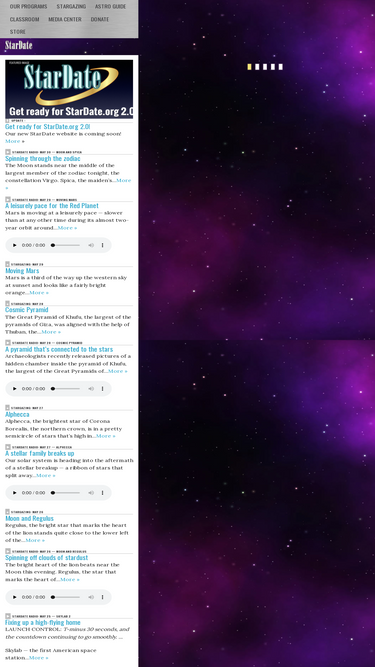This screenshot has height=667, width=375.
Task: Open article Spinning through the zodiac
Action: pyautogui.click(x=43, y=158)
